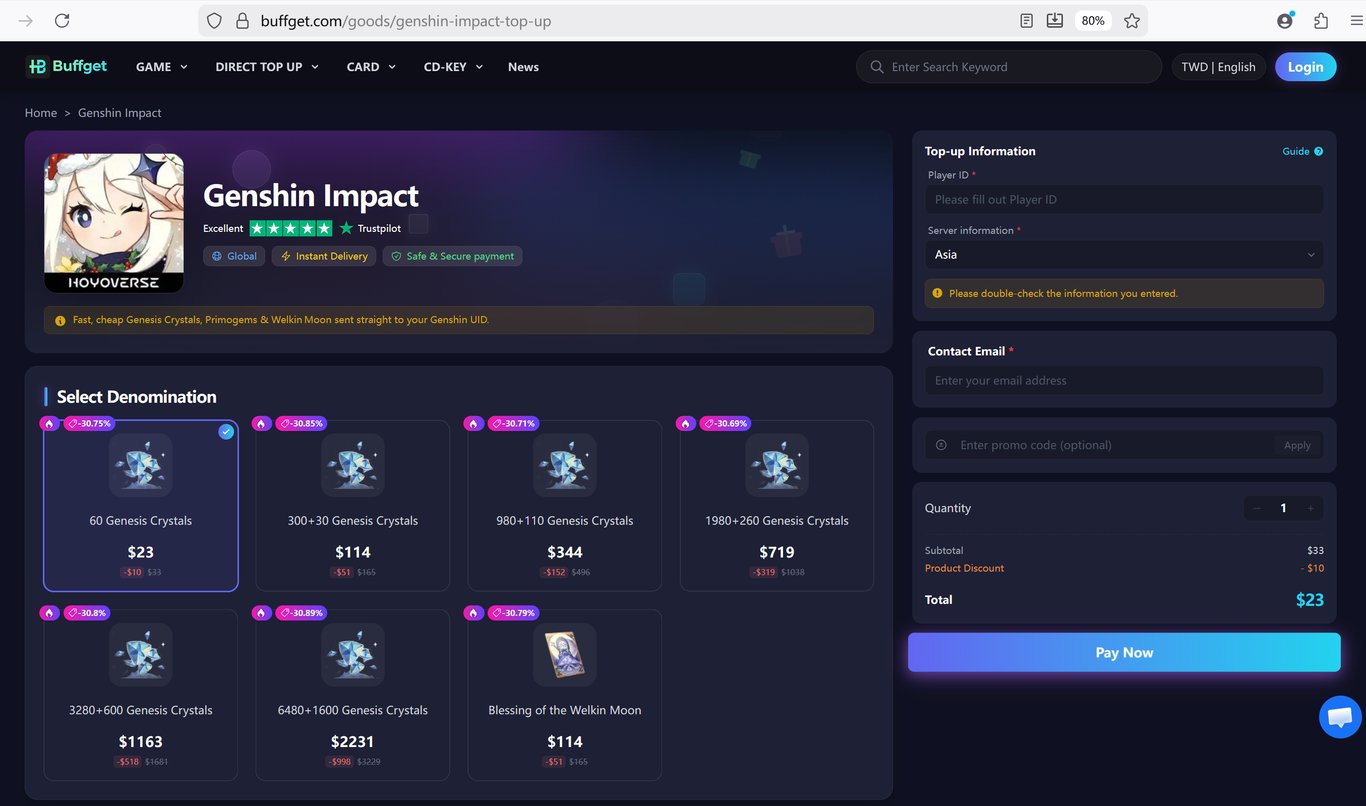Click the Guide help question icon
The height and width of the screenshot is (806, 1366).
point(1318,151)
